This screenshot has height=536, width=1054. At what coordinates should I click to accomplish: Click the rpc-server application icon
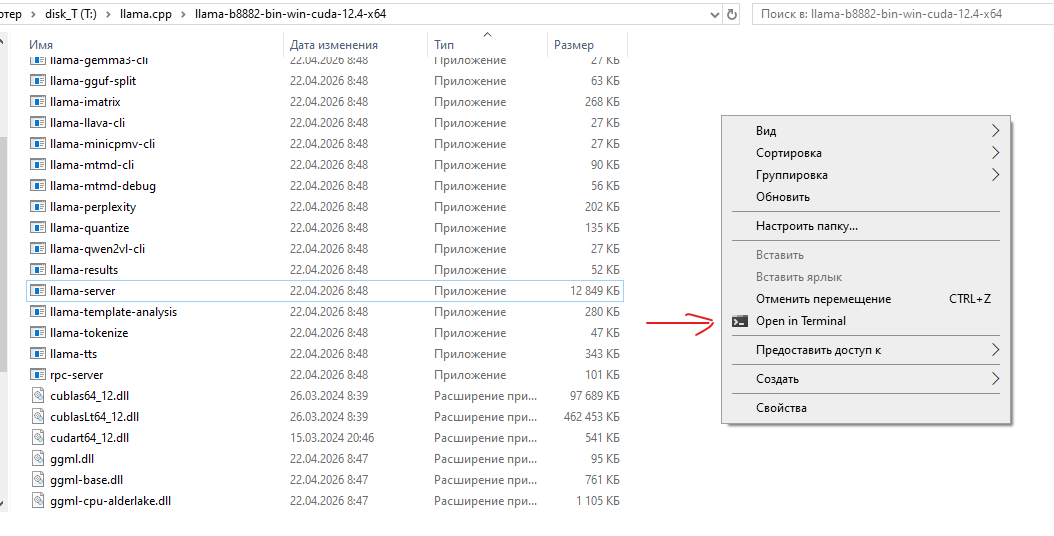[39, 375]
